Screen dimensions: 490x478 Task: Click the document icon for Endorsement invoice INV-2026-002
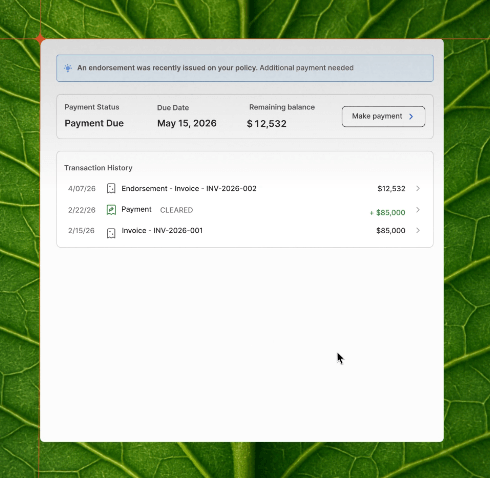click(x=111, y=189)
